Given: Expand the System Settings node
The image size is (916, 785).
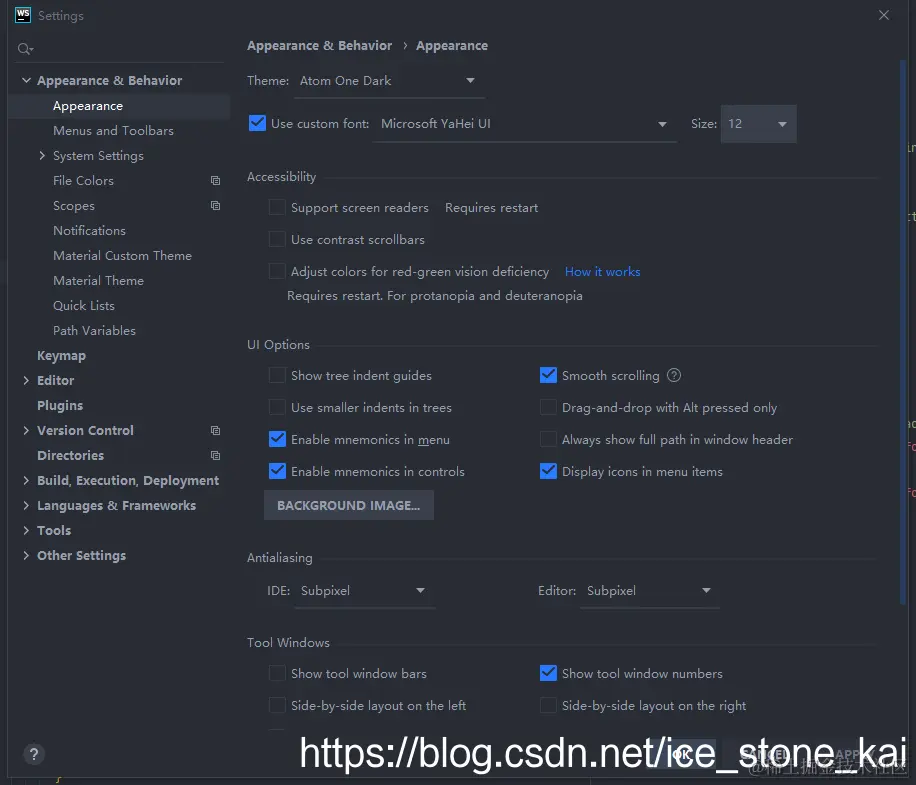Looking at the screenshot, I should click(42, 155).
